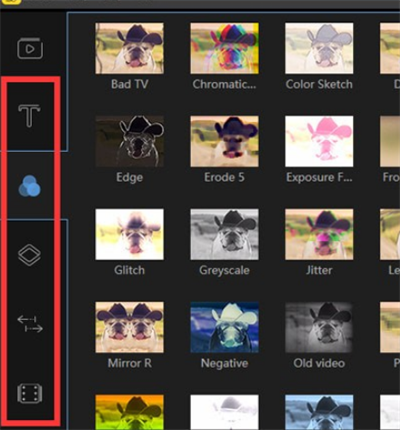Select the Filters tab with blue circles
Image resolution: width=400 pixels, height=430 pixels.
coord(29,186)
